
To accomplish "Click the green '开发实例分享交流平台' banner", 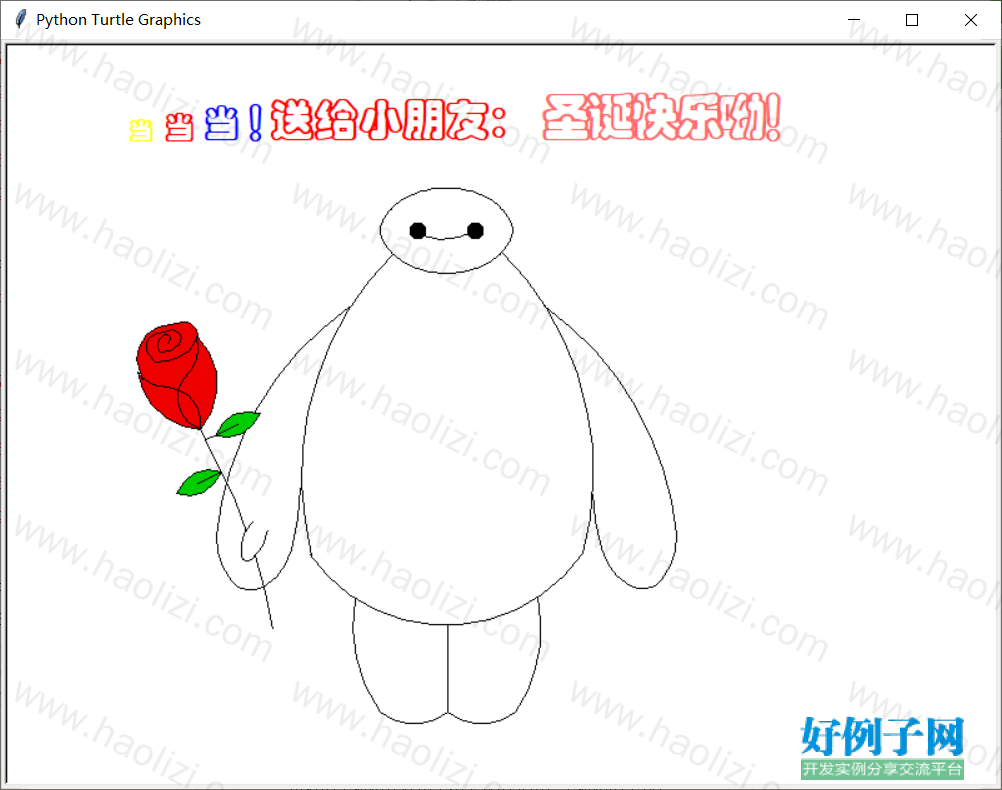I will pos(882,769).
